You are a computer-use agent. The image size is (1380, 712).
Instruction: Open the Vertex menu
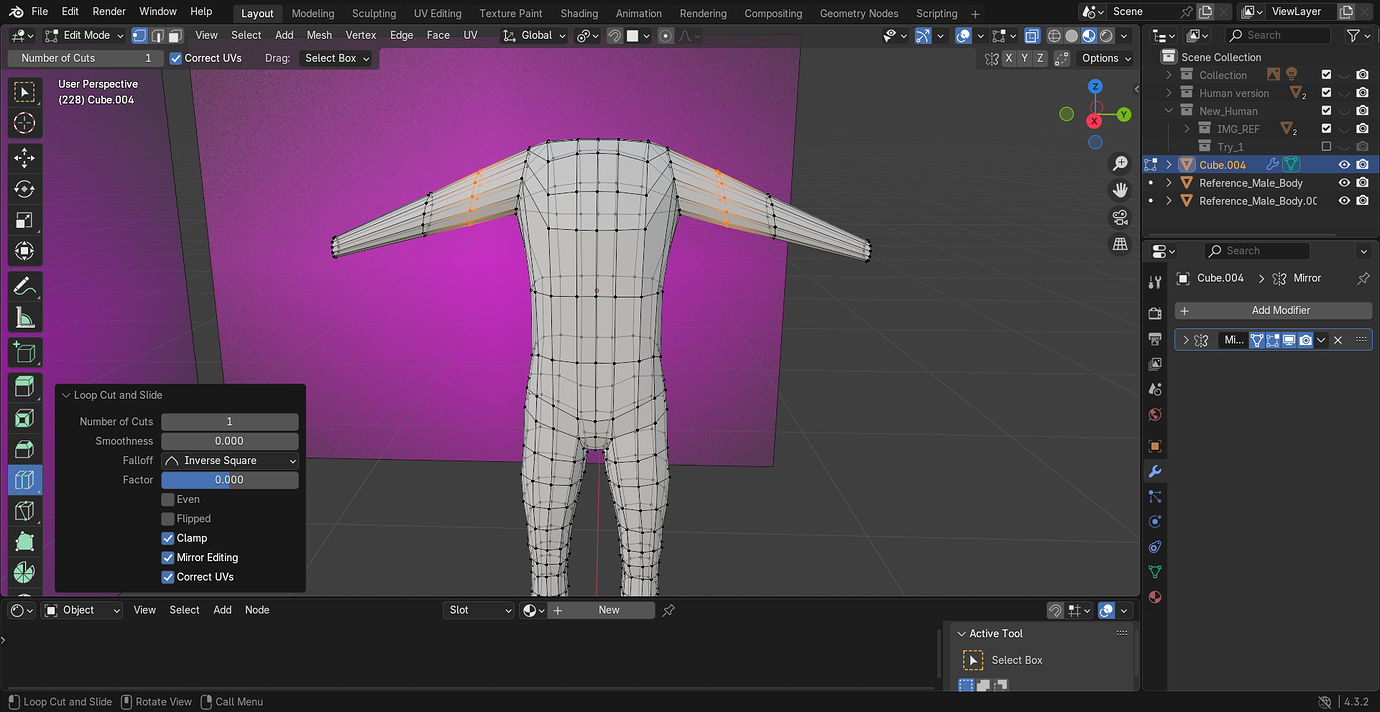point(361,35)
